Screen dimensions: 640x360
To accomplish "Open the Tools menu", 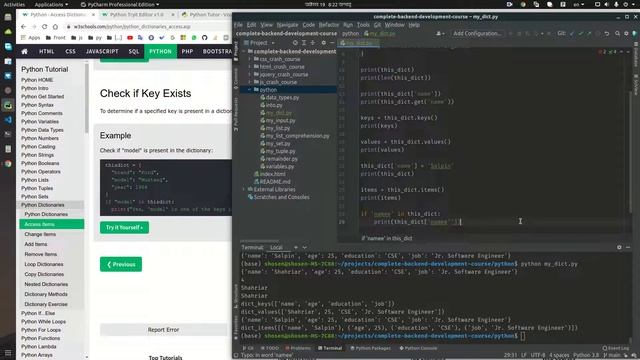I will [363, 25].
